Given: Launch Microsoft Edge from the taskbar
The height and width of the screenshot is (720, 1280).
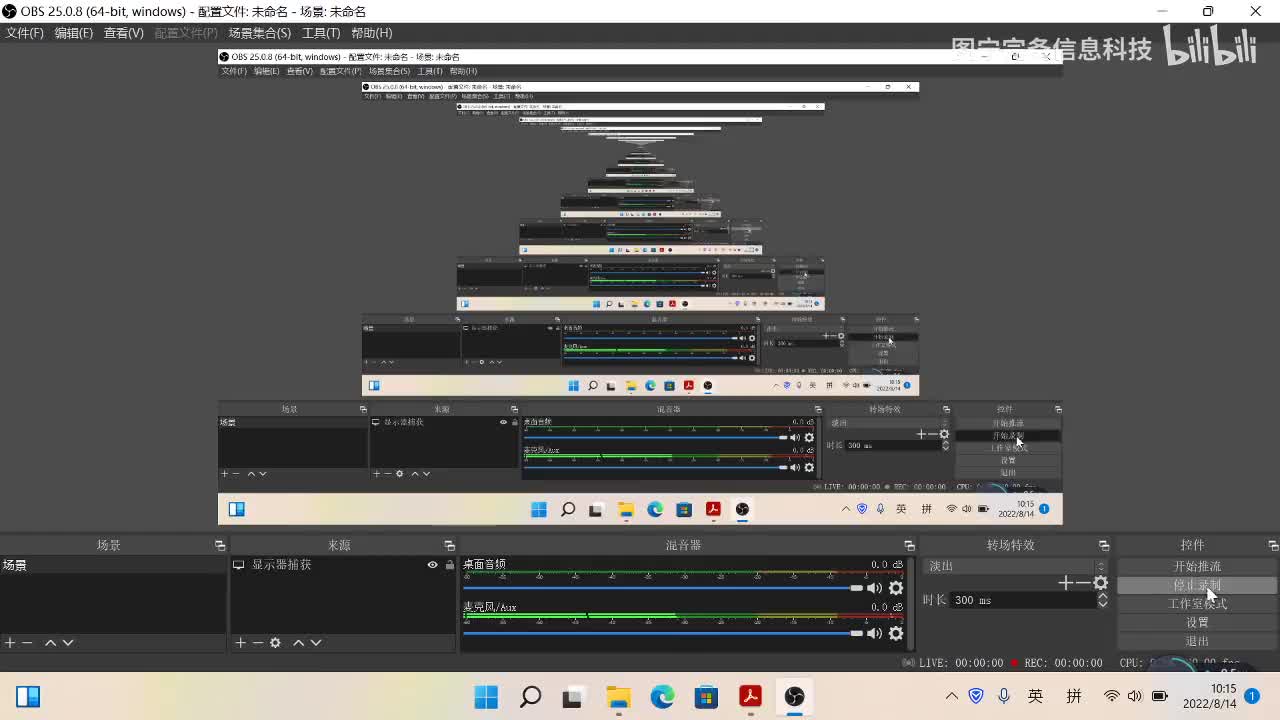Looking at the screenshot, I should (663, 696).
